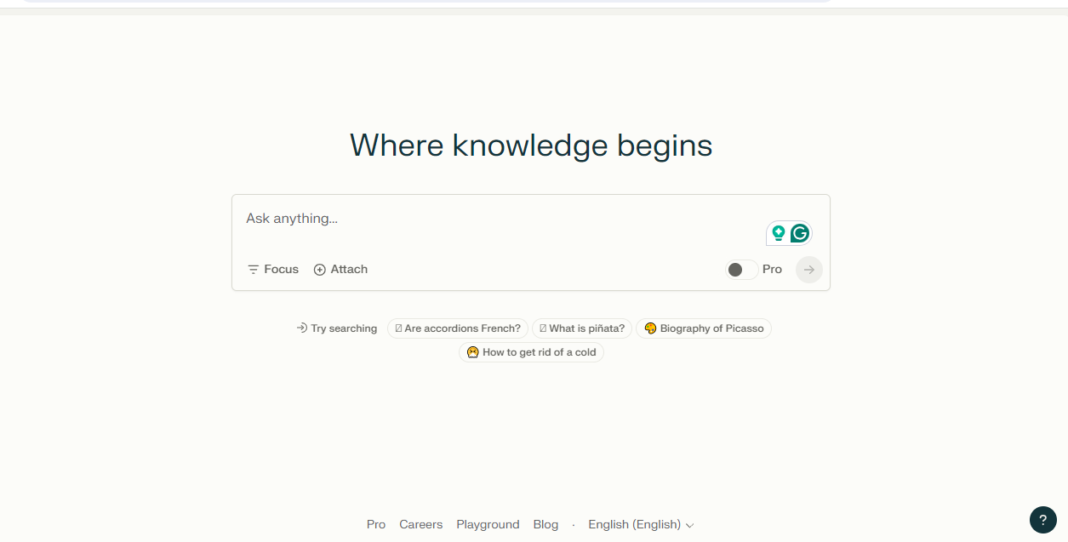Viewport: 1068px width, 542px height.
Task: Click the submit arrow button
Action: coord(809,270)
